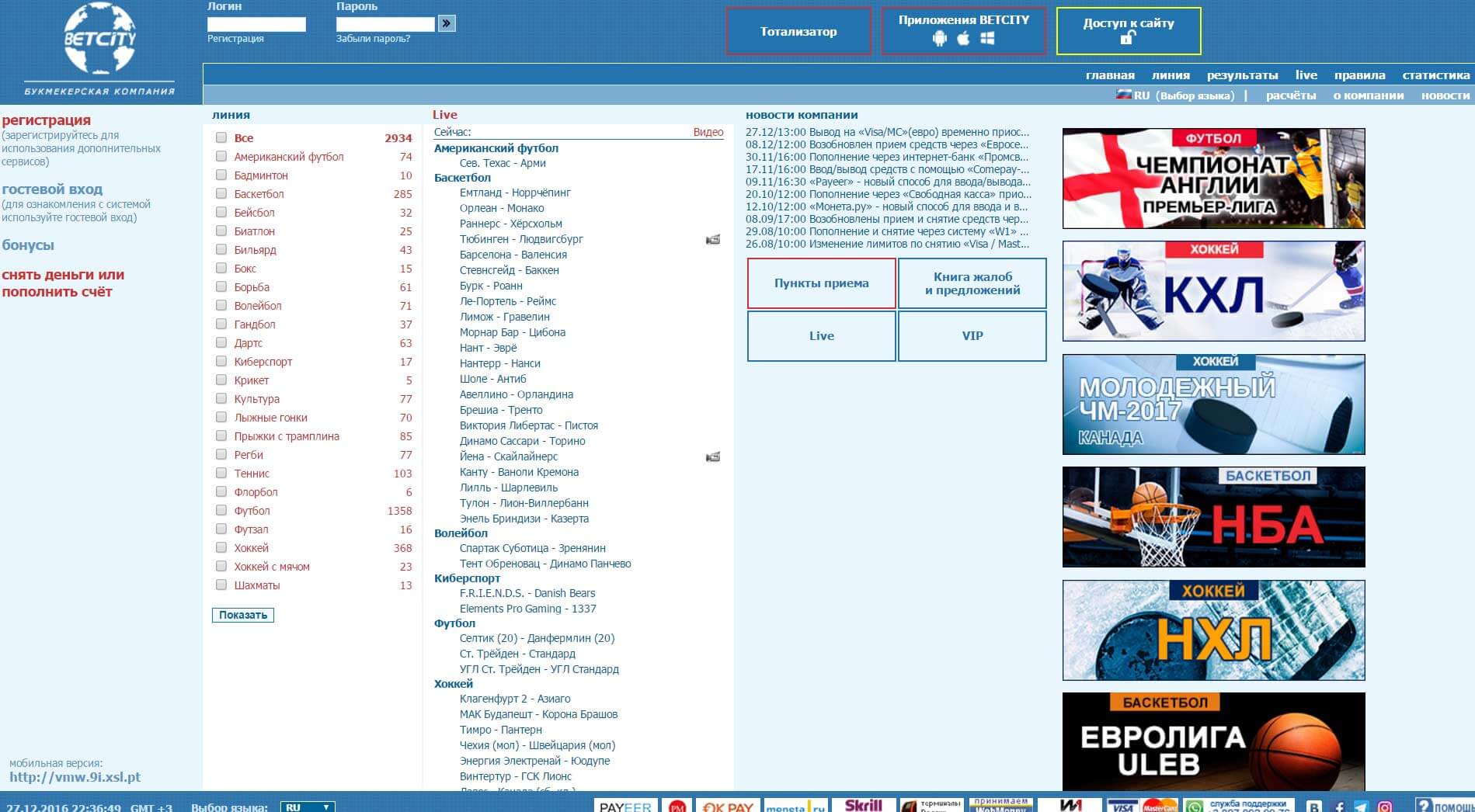Open the bottom RU language dropdown
The image size is (1475, 812).
click(308, 807)
